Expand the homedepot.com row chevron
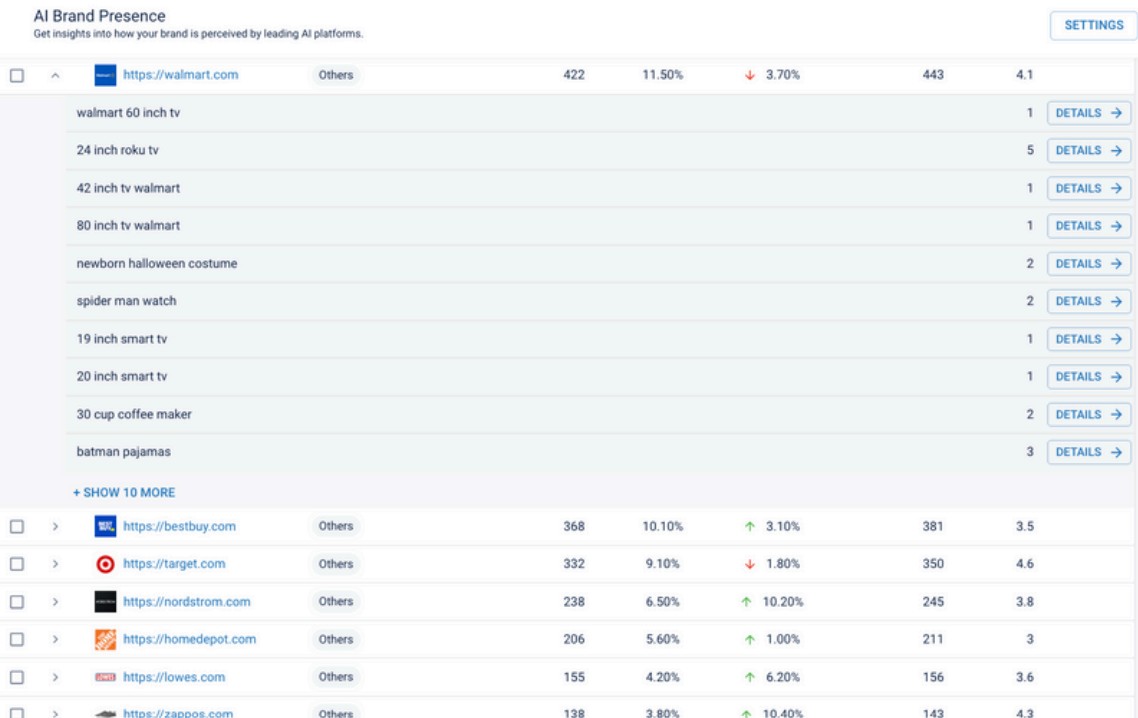 (55, 640)
